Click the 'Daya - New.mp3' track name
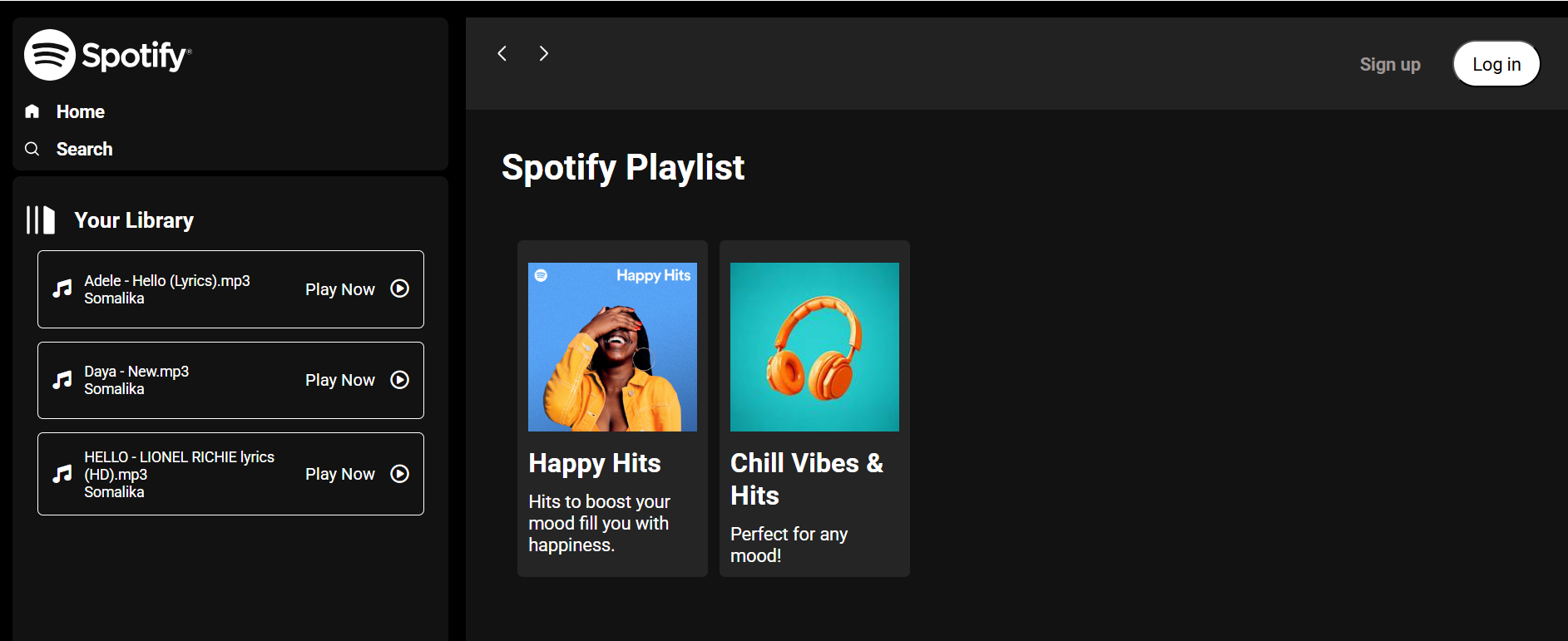This screenshot has height=641, width=1568. click(136, 372)
